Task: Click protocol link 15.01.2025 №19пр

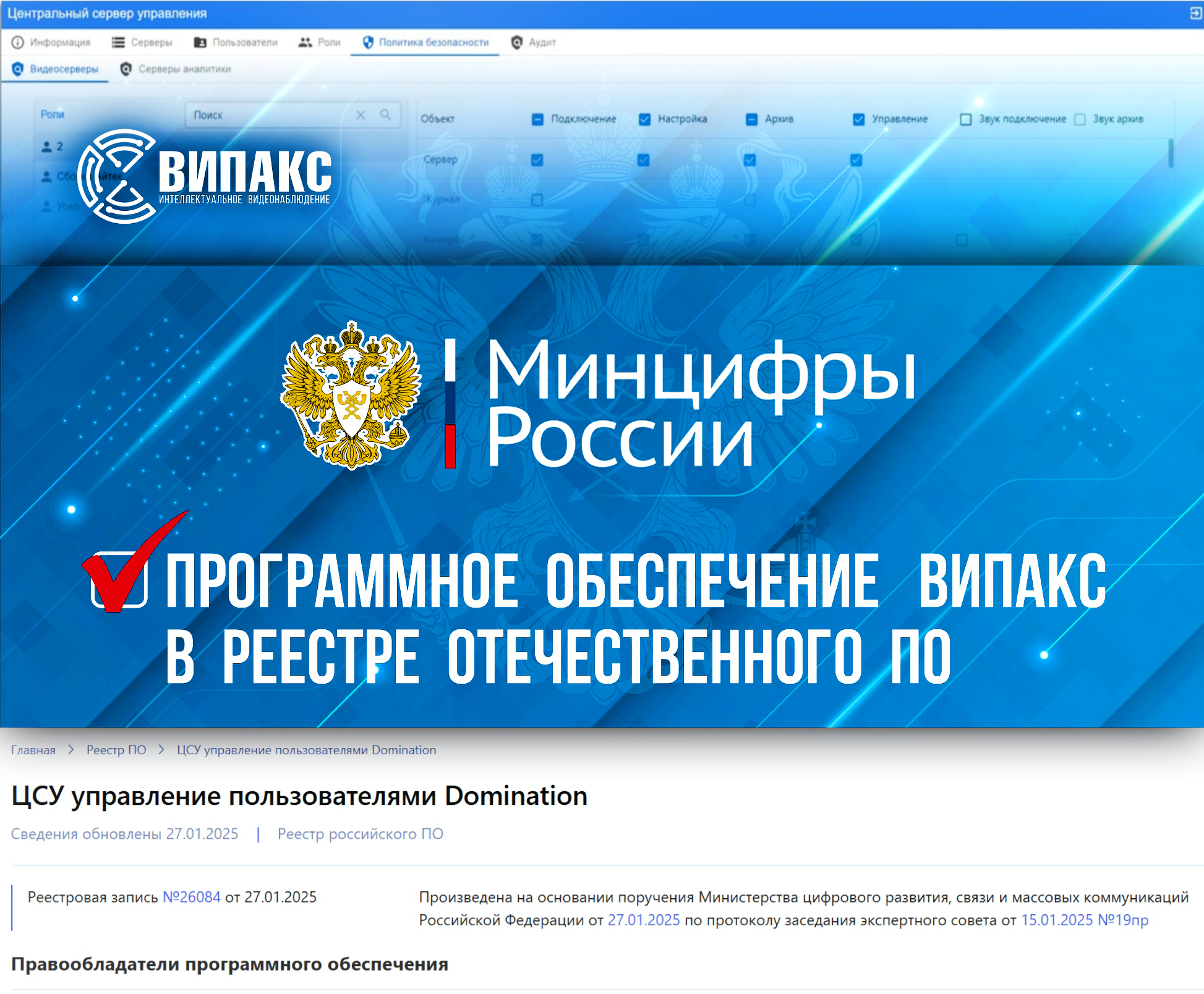Action: (1084, 920)
